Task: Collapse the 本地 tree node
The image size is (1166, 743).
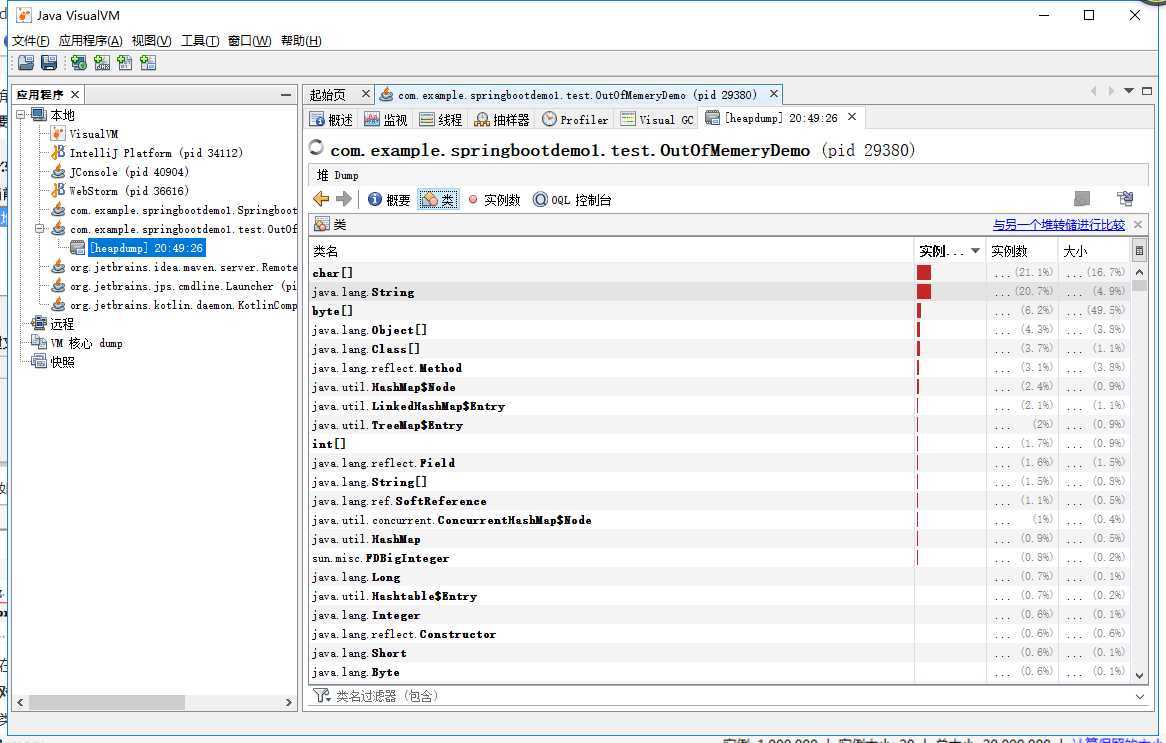Action: coord(21,115)
